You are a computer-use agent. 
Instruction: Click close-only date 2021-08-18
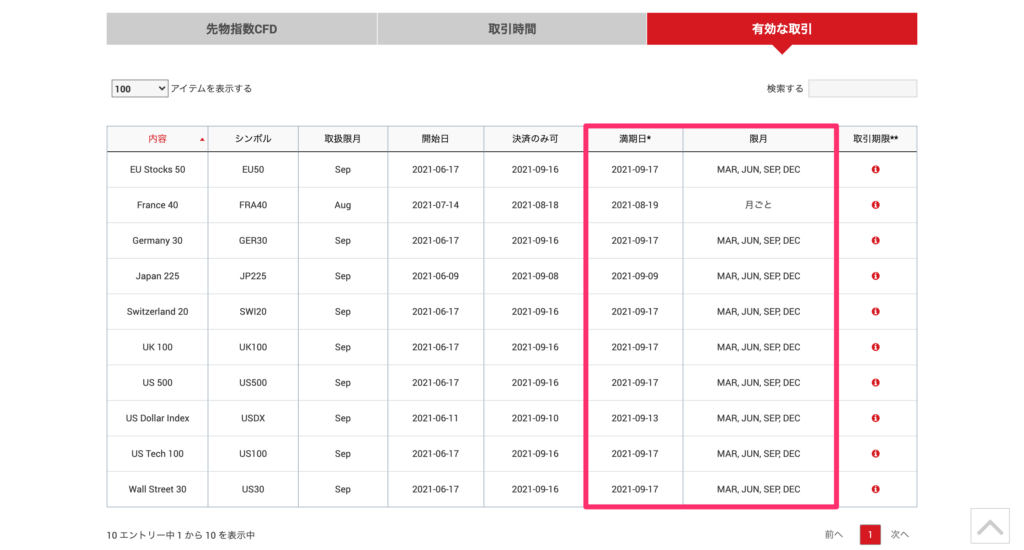(535, 205)
